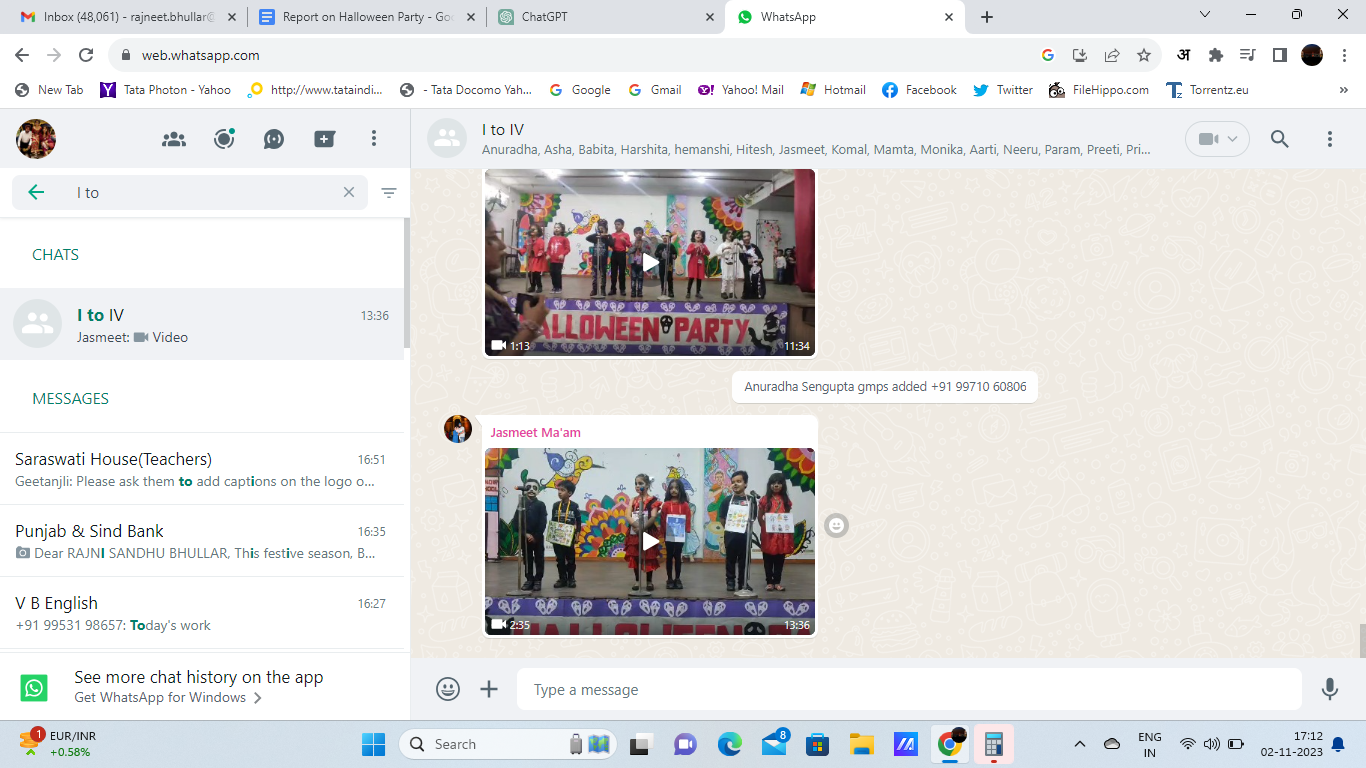Viewport: 1366px width, 768px height.
Task: Click the I to IV group header name
Action: (x=503, y=130)
